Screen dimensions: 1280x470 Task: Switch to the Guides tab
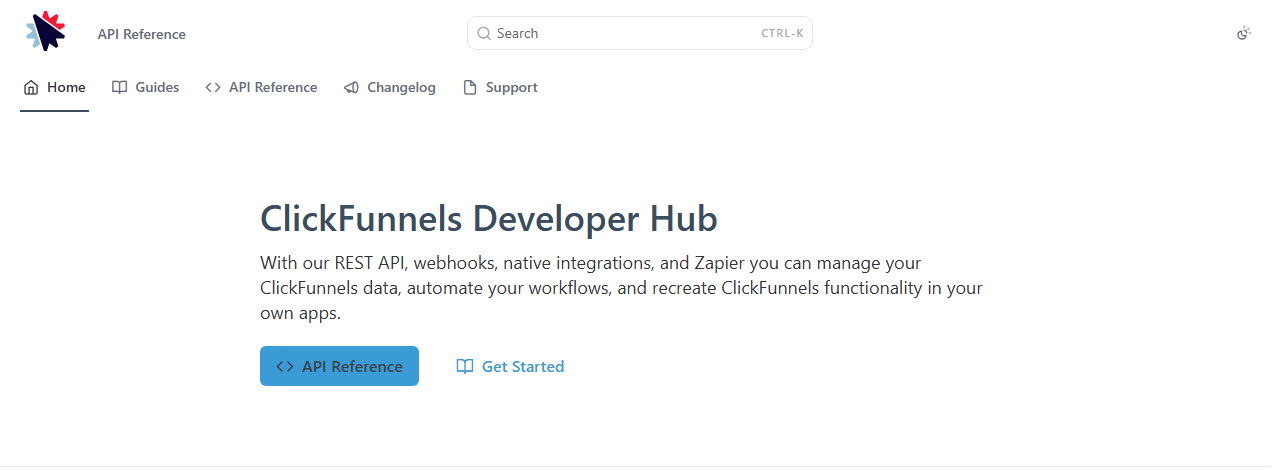tap(145, 88)
